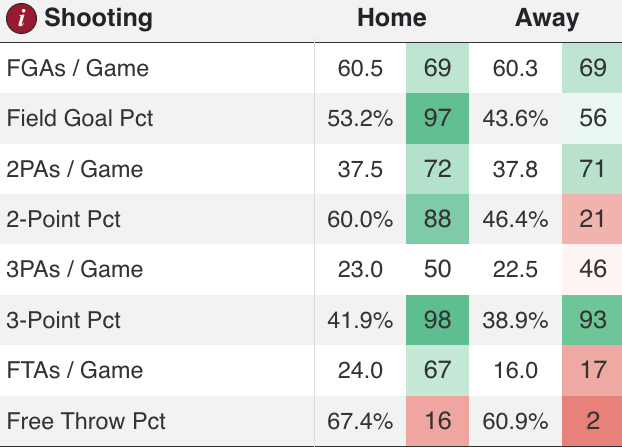The image size is (622, 447).
Task: Click the Free Throw Pct row label
Action: pyautogui.click(x=87, y=421)
